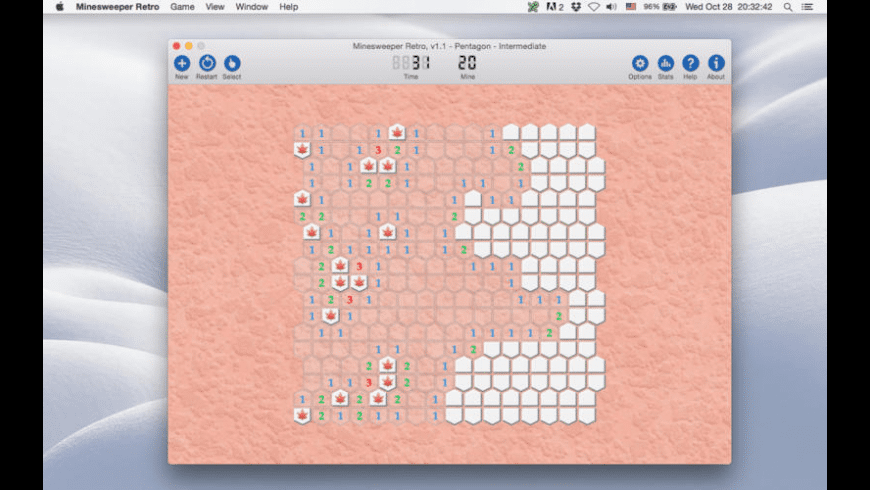Screen dimensions: 870x490
Task: Open the Select game type icon
Action: coord(232,63)
